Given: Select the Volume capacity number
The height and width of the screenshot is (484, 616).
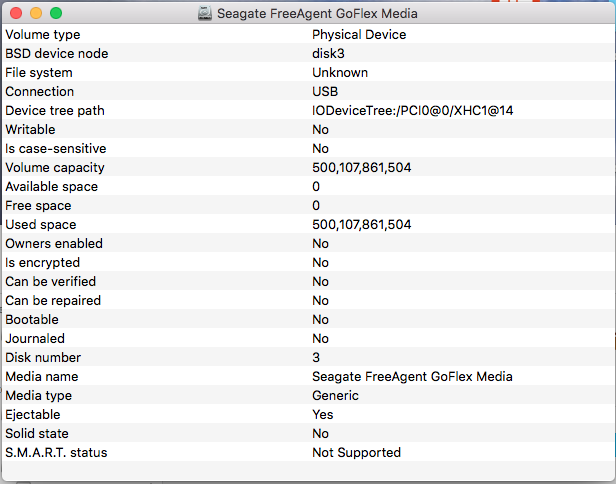Looking at the screenshot, I should coord(361,168).
